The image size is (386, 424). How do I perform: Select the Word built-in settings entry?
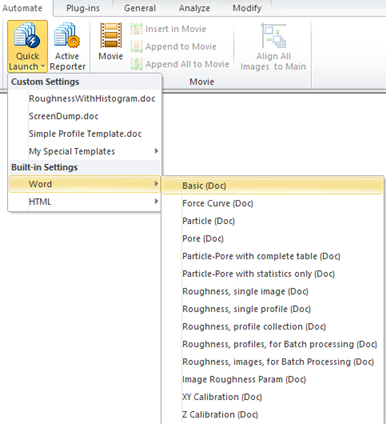tap(85, 184)
